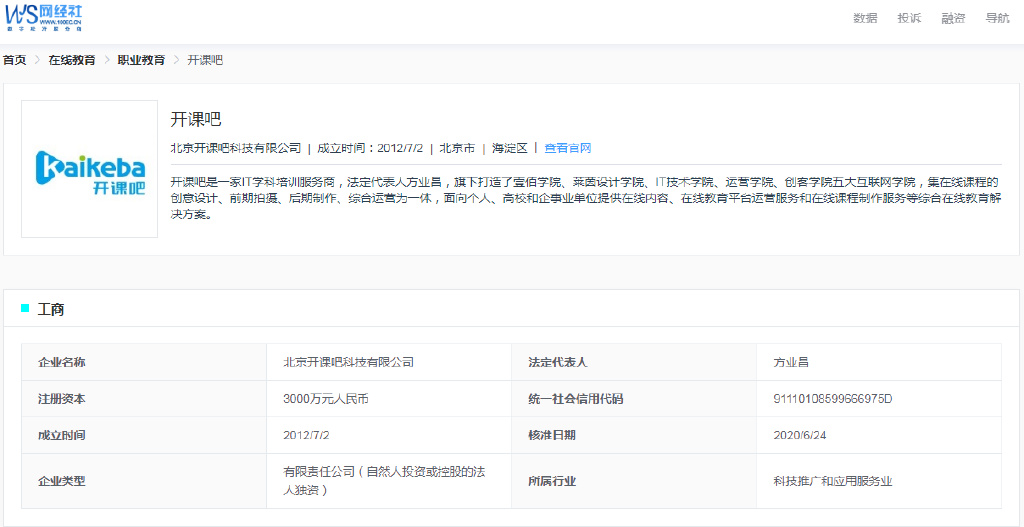
Task: Click the 注册资本 label cell
Action: pyautogui.click(x=144, y=398)
